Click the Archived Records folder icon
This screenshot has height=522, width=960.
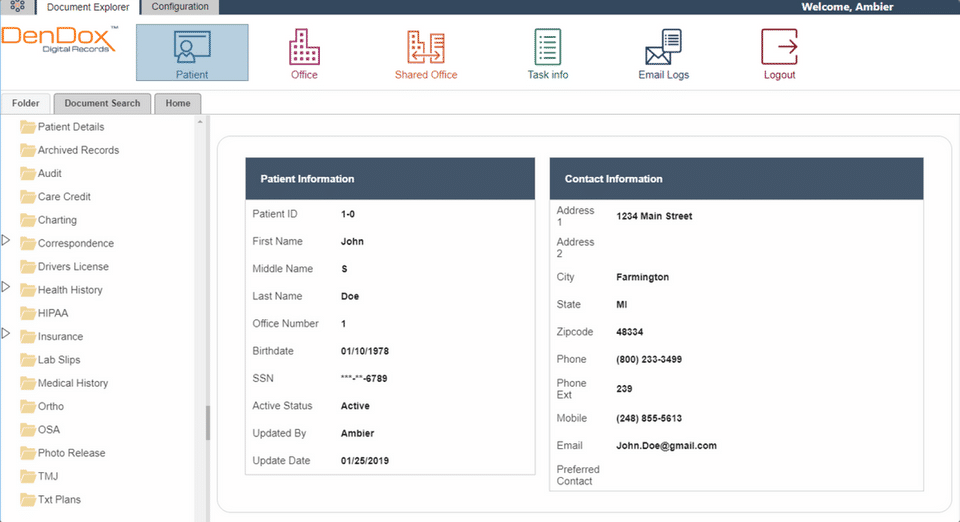[28, 150]
